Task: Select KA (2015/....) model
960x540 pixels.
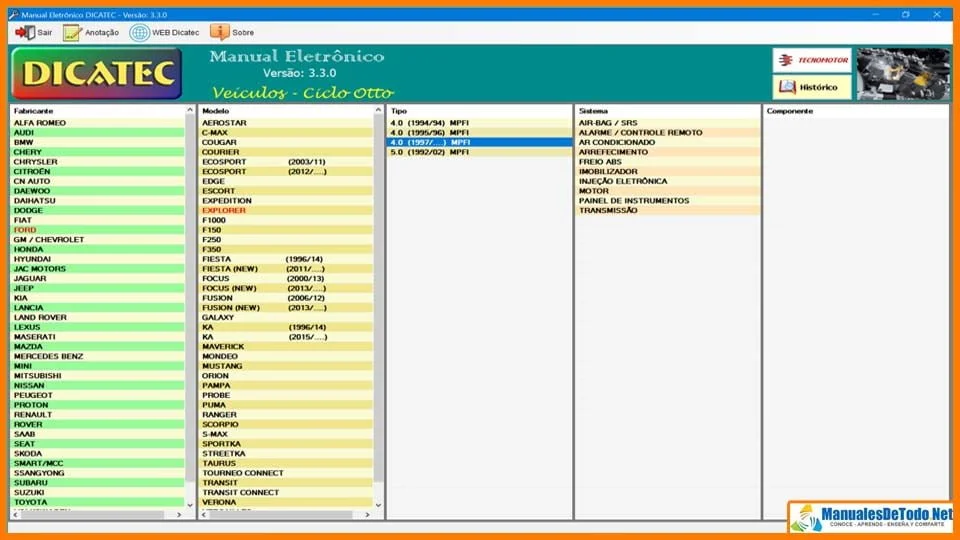Action: coord(287,337)
